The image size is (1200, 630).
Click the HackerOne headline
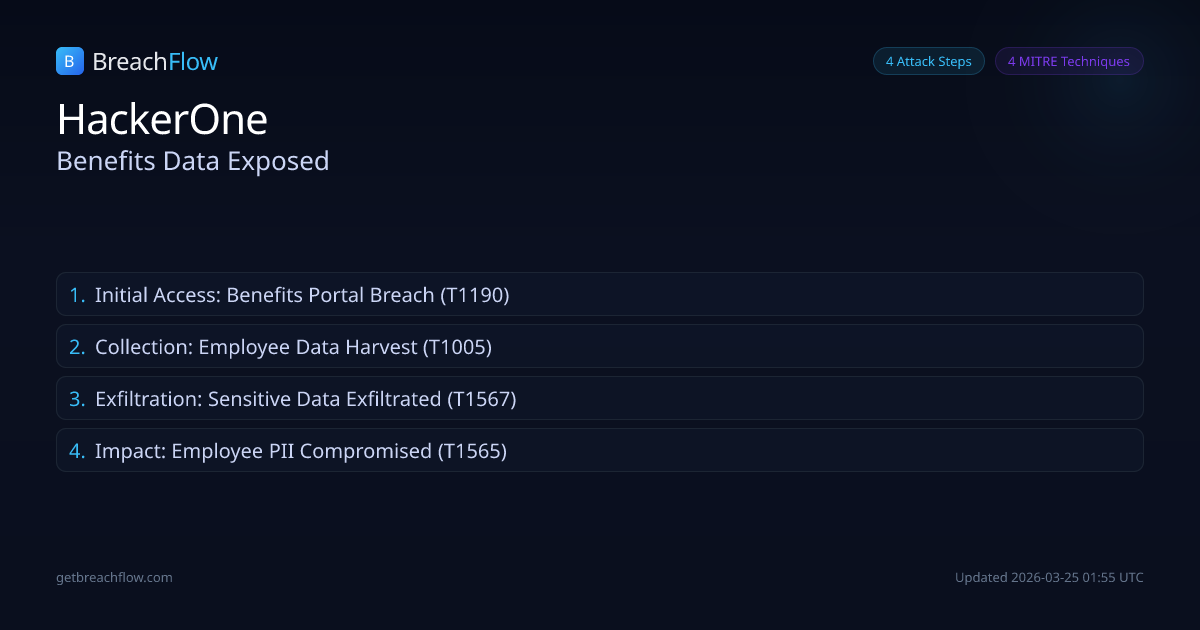pos(162,120)
